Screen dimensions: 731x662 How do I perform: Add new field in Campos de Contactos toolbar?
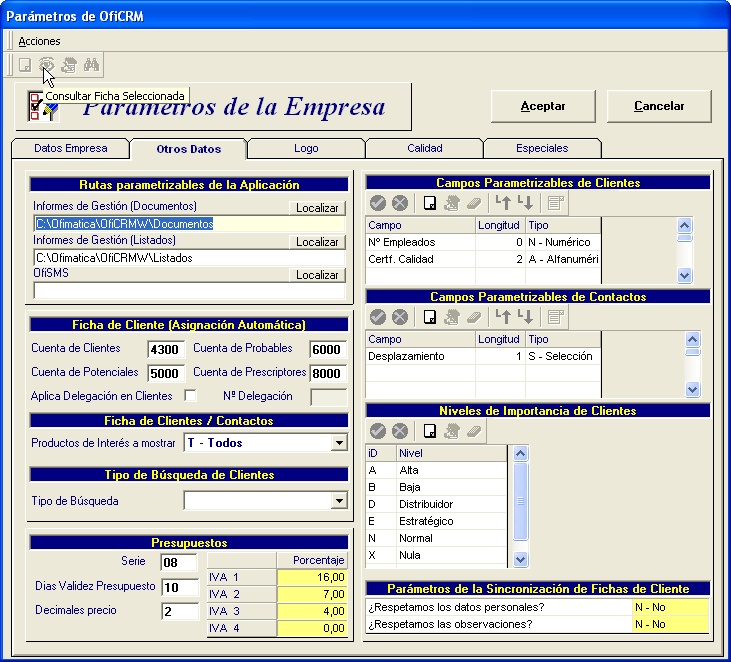coord(430,317)
